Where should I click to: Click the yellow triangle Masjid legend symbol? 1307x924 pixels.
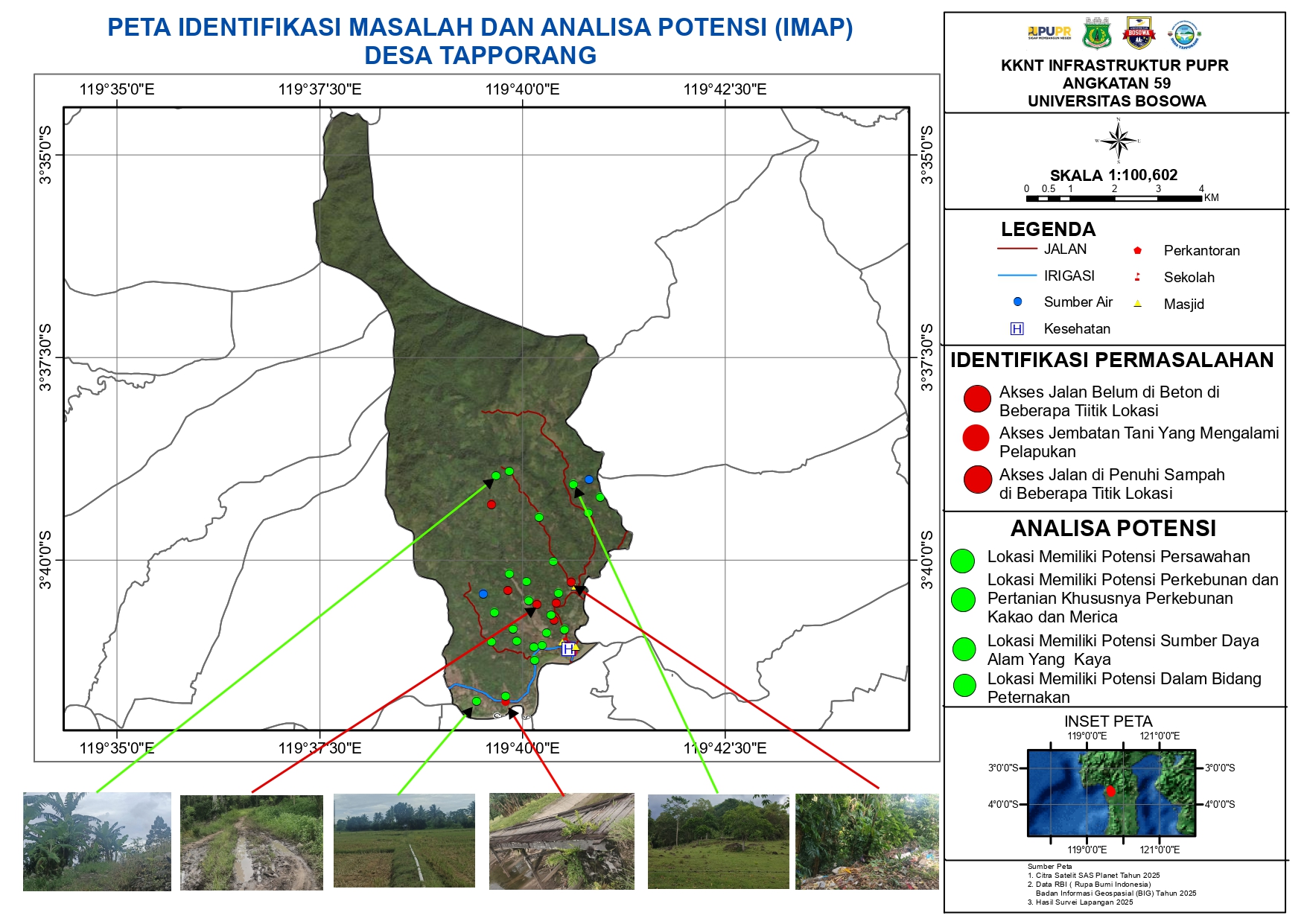tap(1137, 302)
